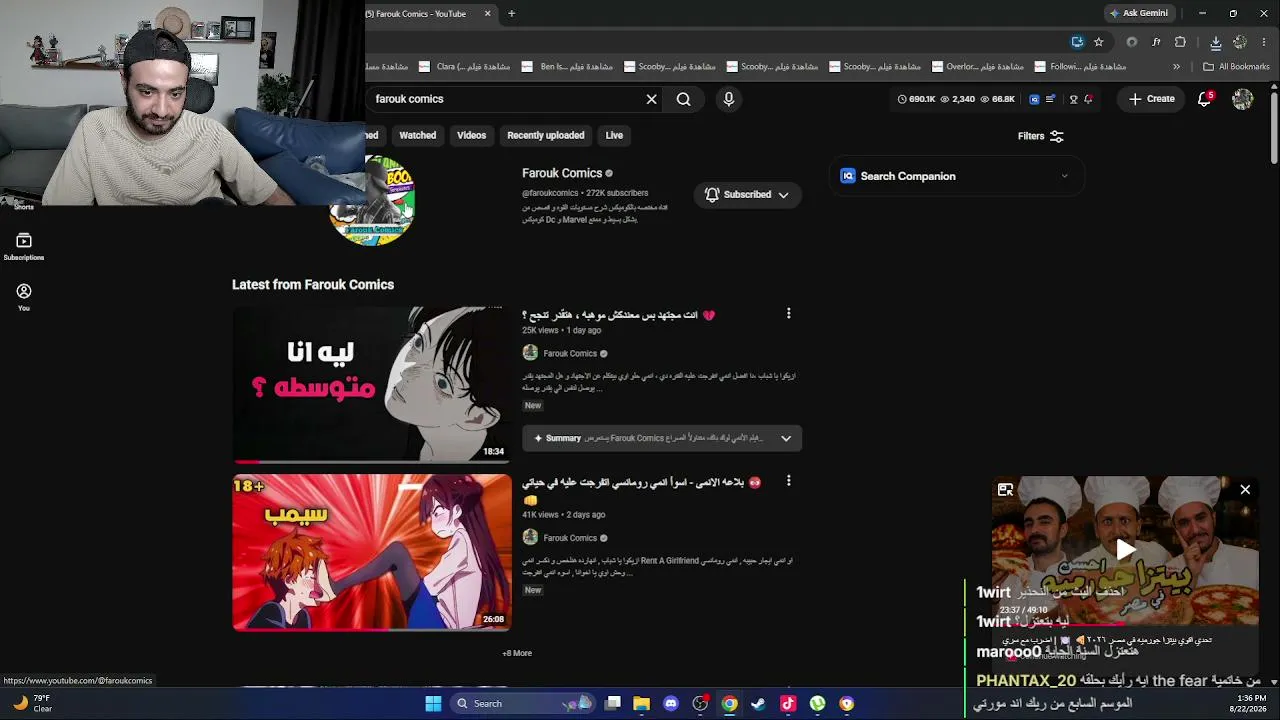Clear the farouk comics search text
This screenshot has width=1280, height=720.
tap(651, 99)
